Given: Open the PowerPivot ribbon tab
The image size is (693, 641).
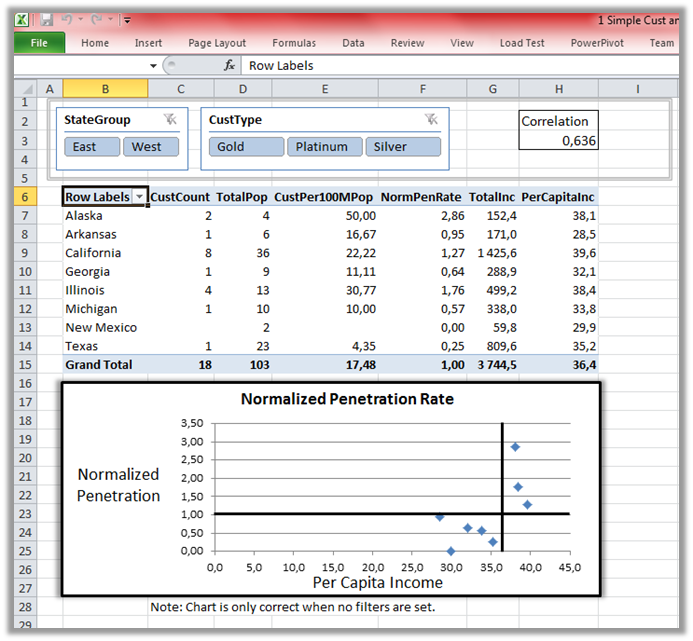Looking at the screenshot, I should point(599,43).
